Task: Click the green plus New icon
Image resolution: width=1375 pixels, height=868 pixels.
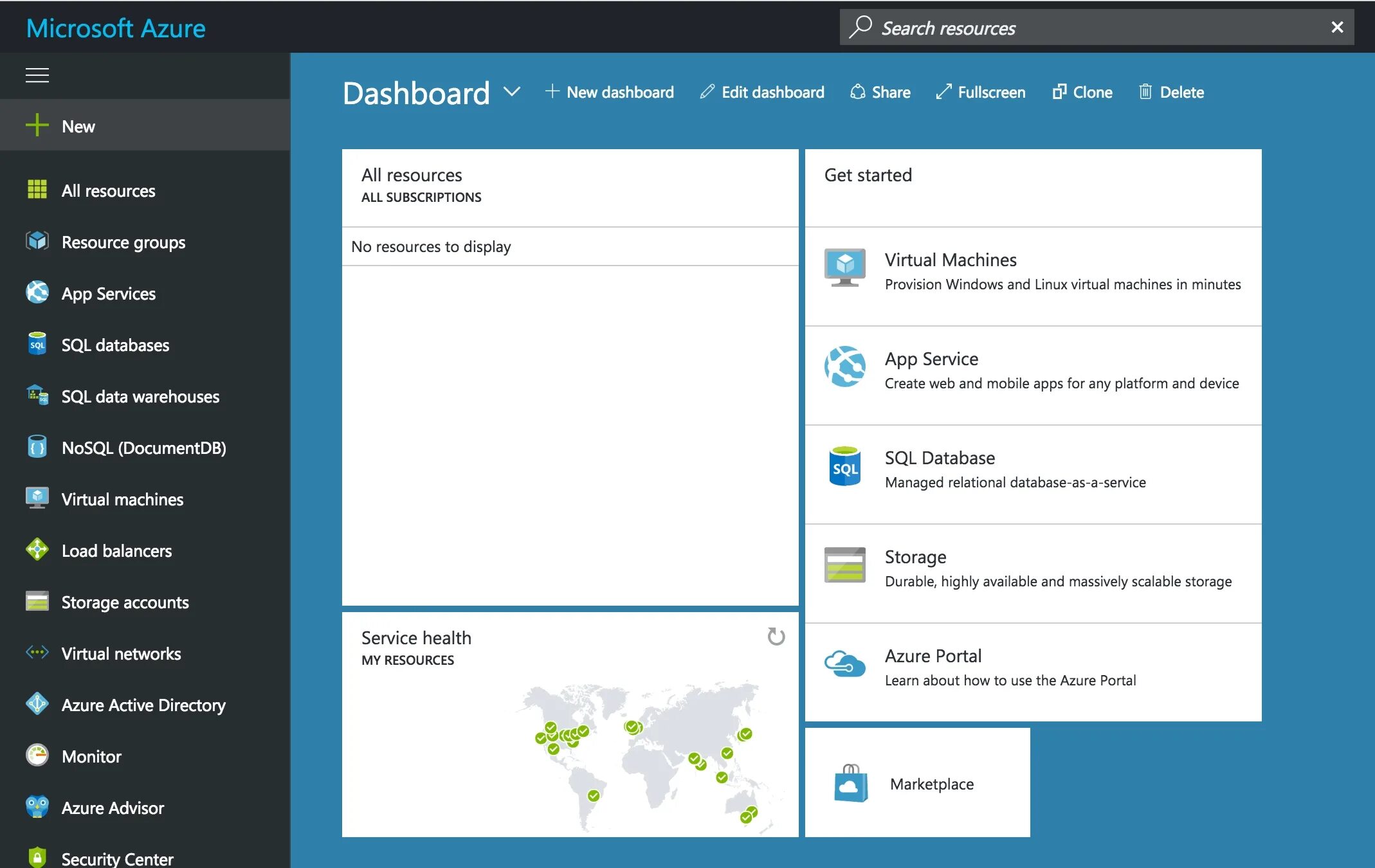Action: pyautogui.click(x=37, y=125)
